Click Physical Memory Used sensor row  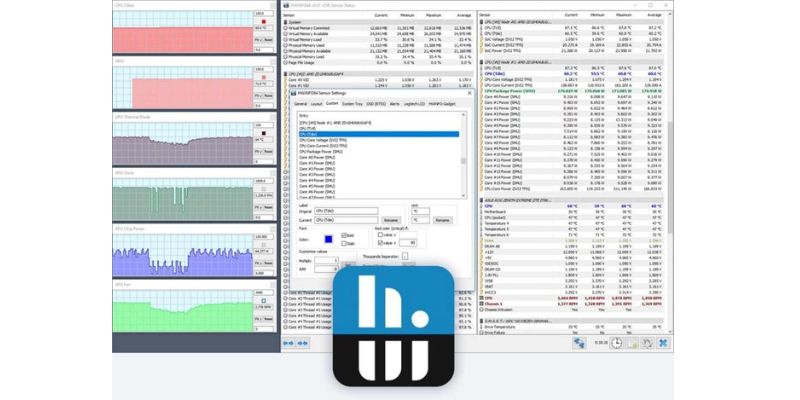(x=379, y=45)
